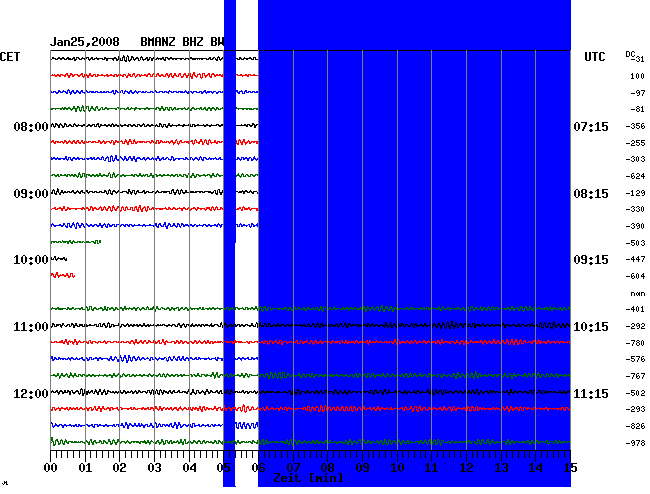This screenshot has height=494, width=650.
Task: Click the "UTC" time zone label
Action: coord(594,57)
